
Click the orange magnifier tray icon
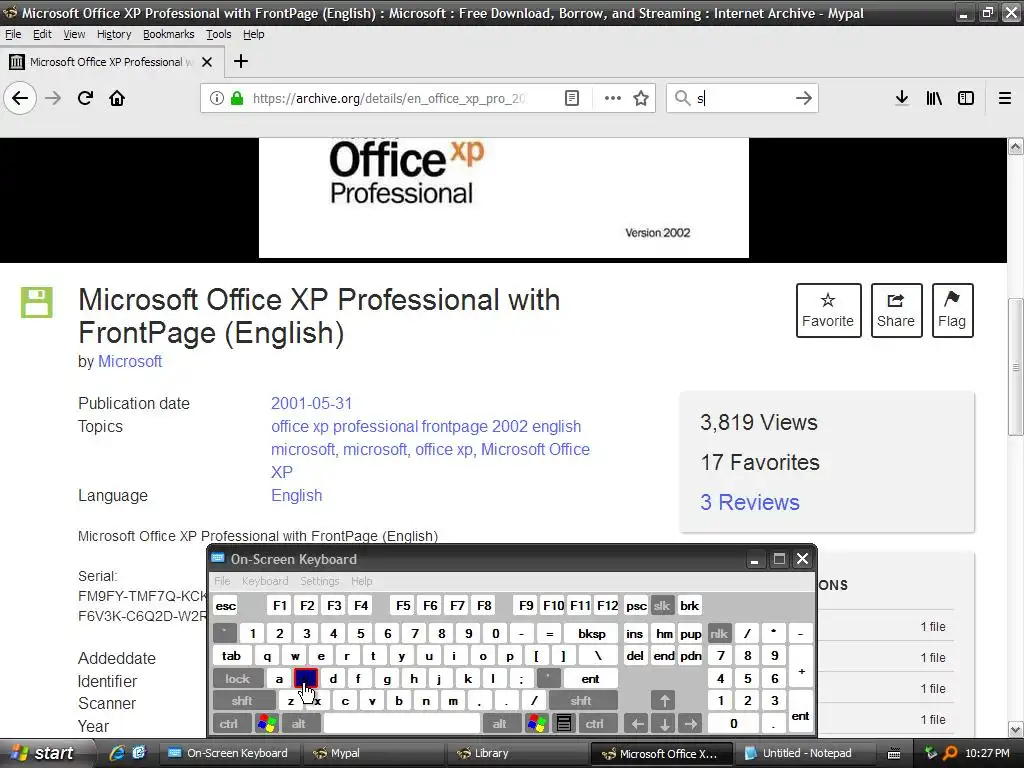point(950,754)
